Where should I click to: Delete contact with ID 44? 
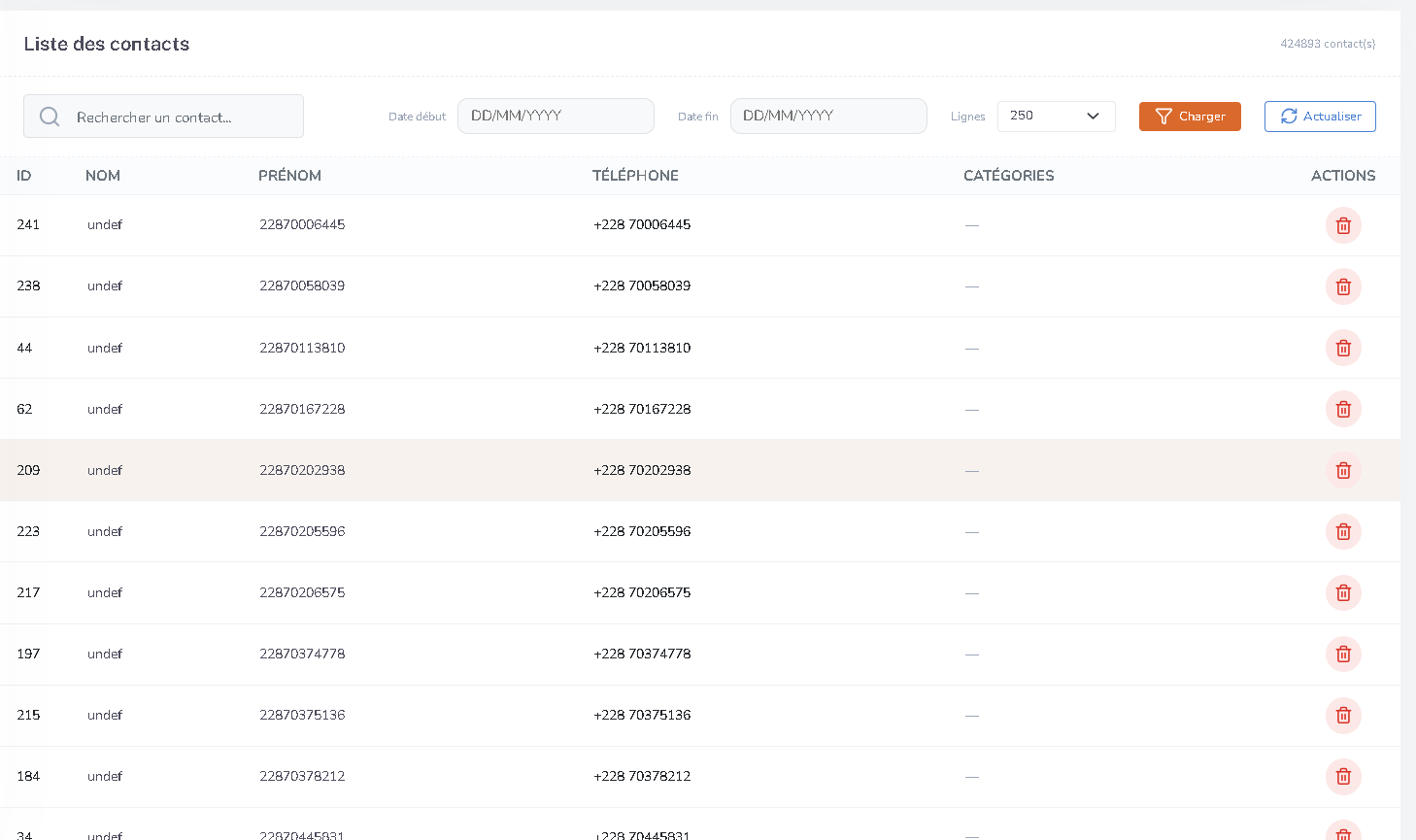1343,348
